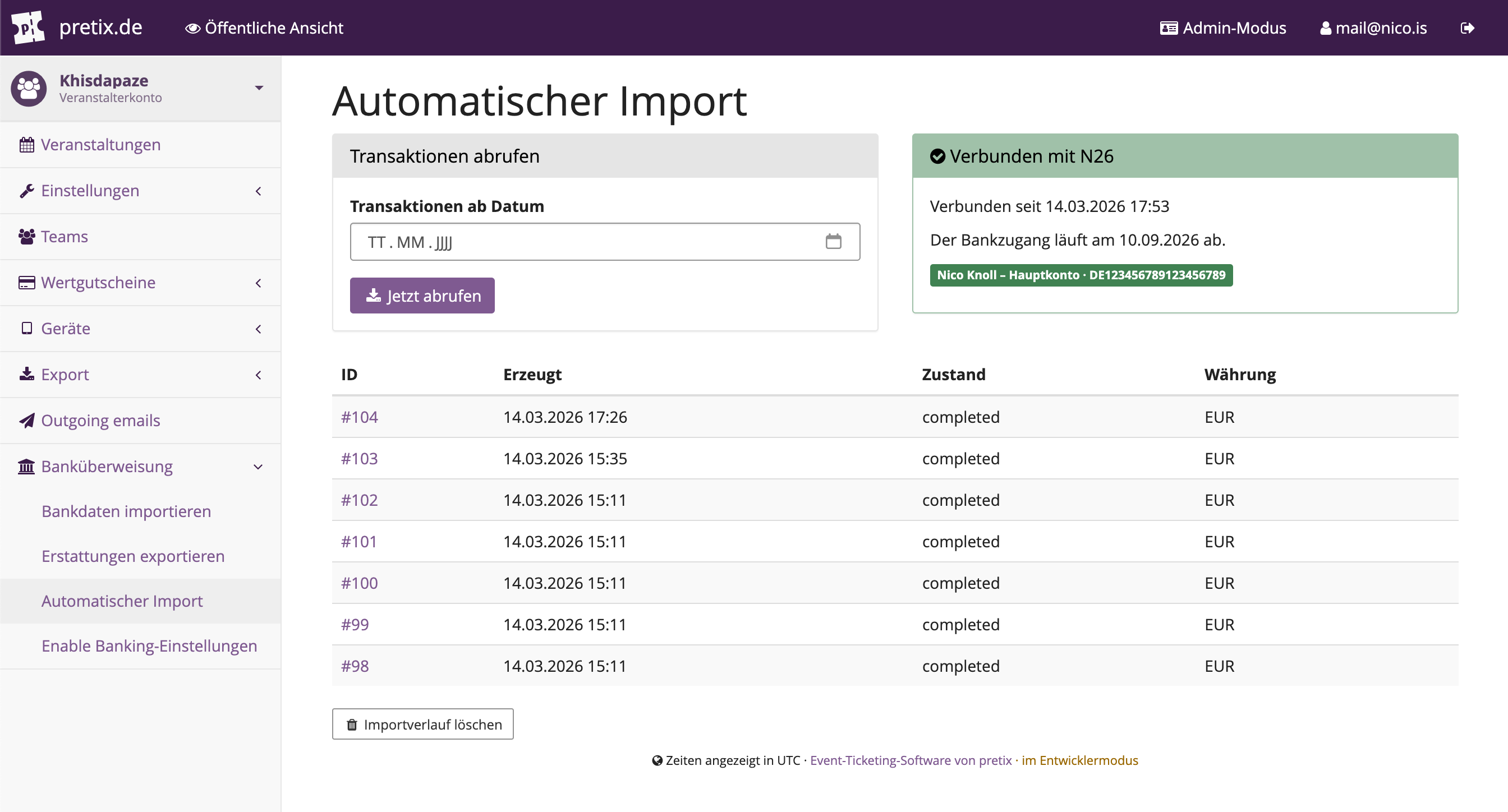Collapse the Banküberweisung submenu
The height and width of the screenshot is (812, 1508).
coord(258,467)
